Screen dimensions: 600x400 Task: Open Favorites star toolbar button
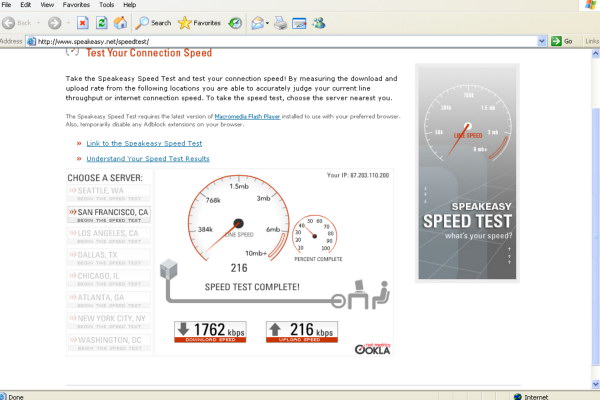pyautogui.click(x=199, y=23)
